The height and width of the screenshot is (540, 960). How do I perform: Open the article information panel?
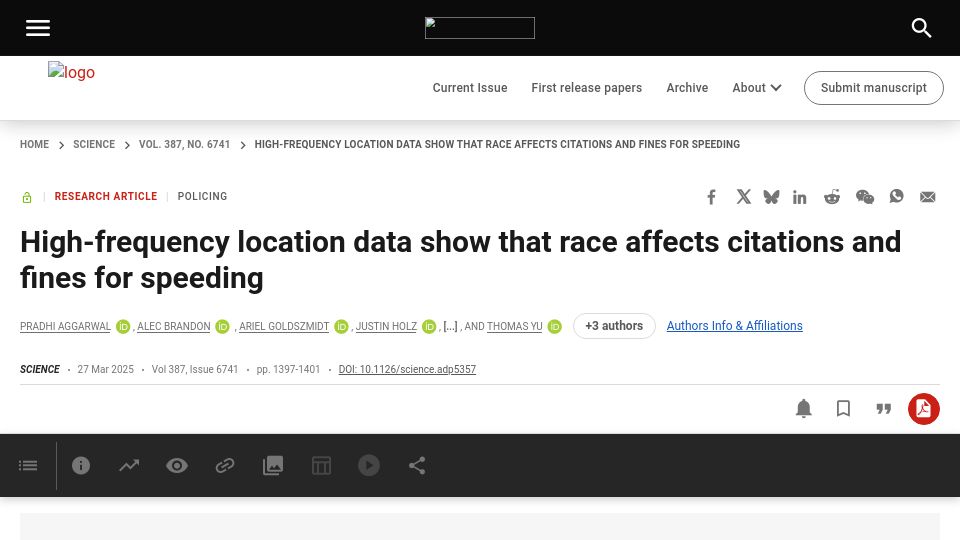click(x=81, y=465)
